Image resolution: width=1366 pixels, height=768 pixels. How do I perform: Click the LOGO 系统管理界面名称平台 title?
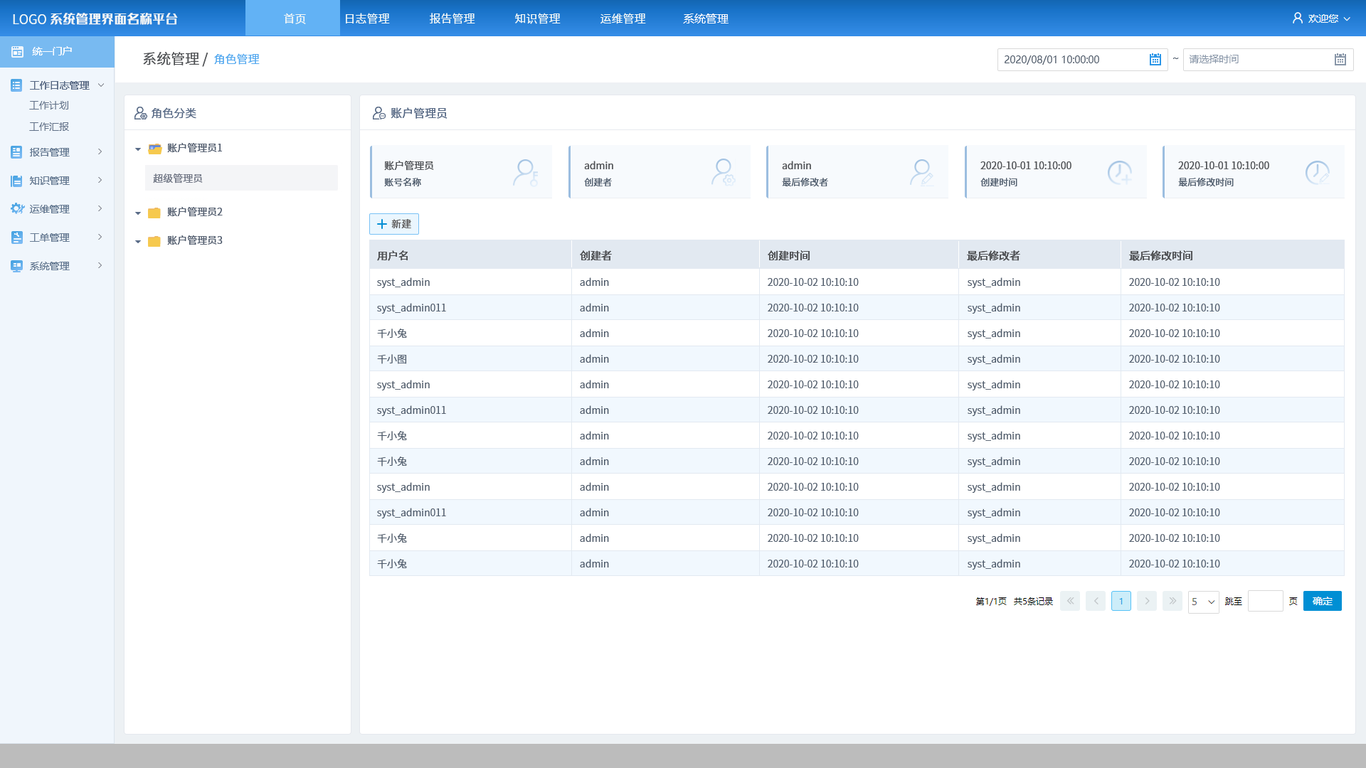click(x=95, y=19)
